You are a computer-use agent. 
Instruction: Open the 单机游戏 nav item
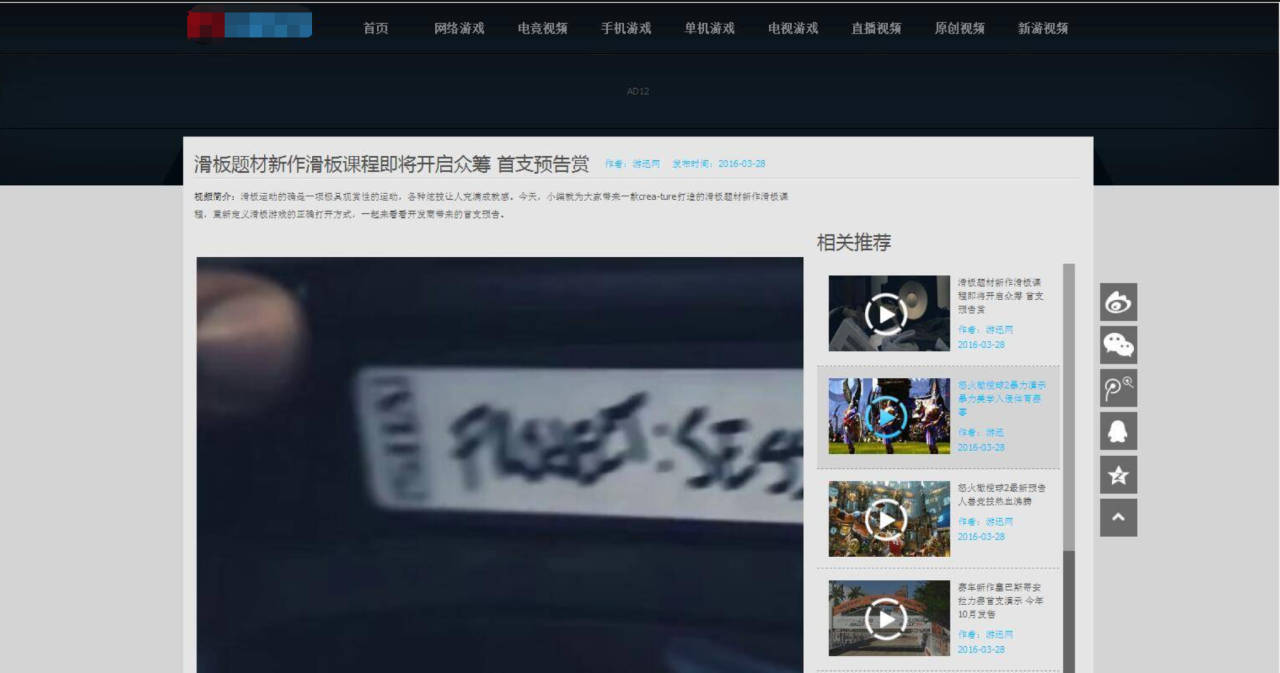pos(709,28)
